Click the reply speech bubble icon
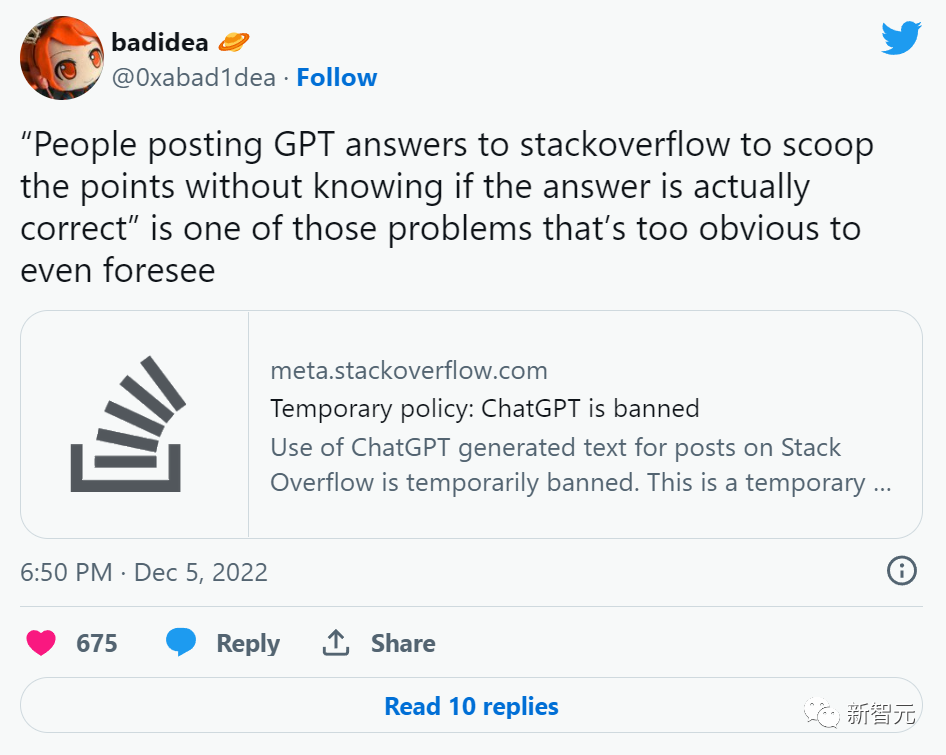Viewport: 946px width, 755px height. point(181,642)
